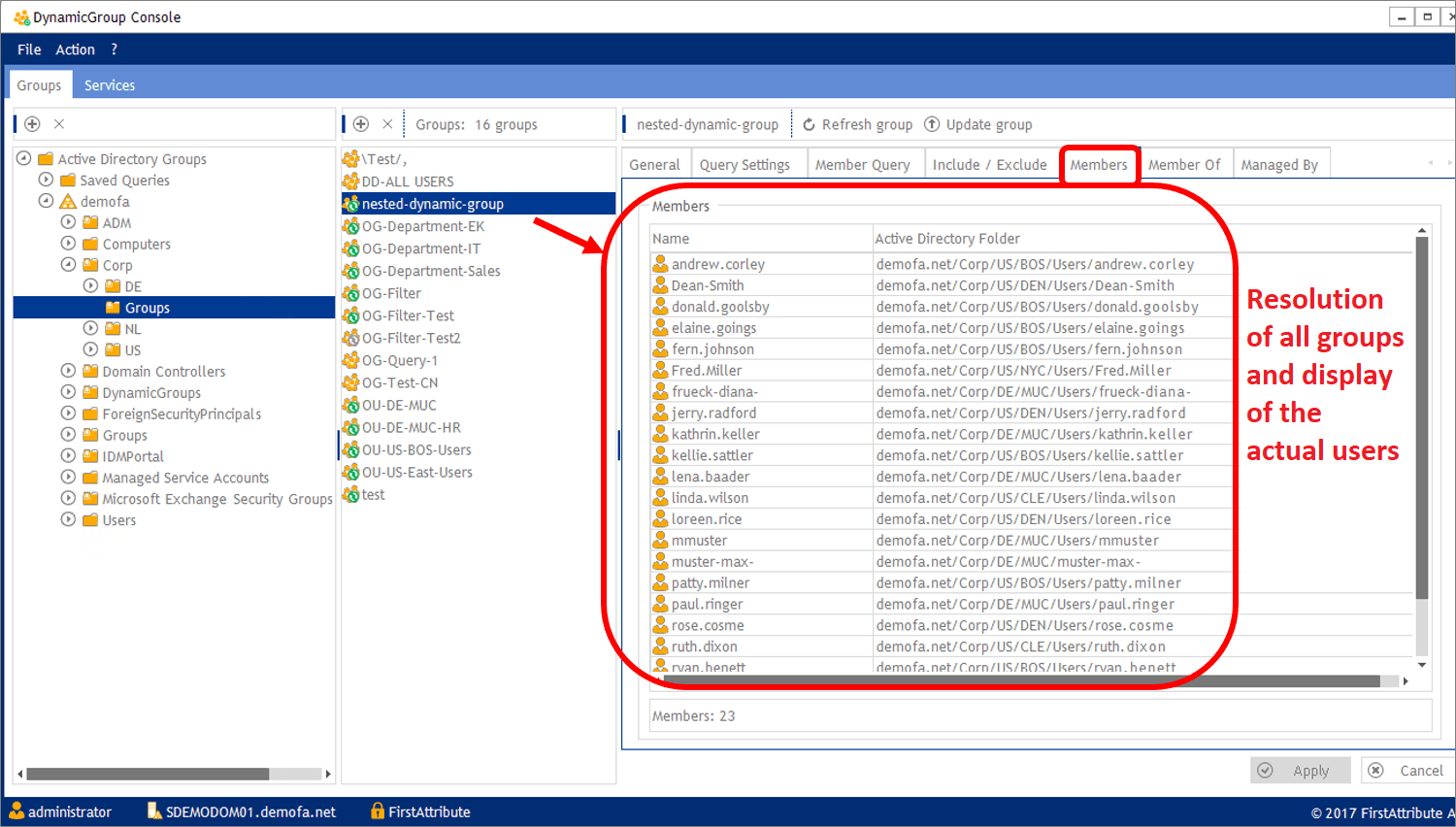Click the FirstAttribute lock icon in the status bar

click(x=377, y=811)
